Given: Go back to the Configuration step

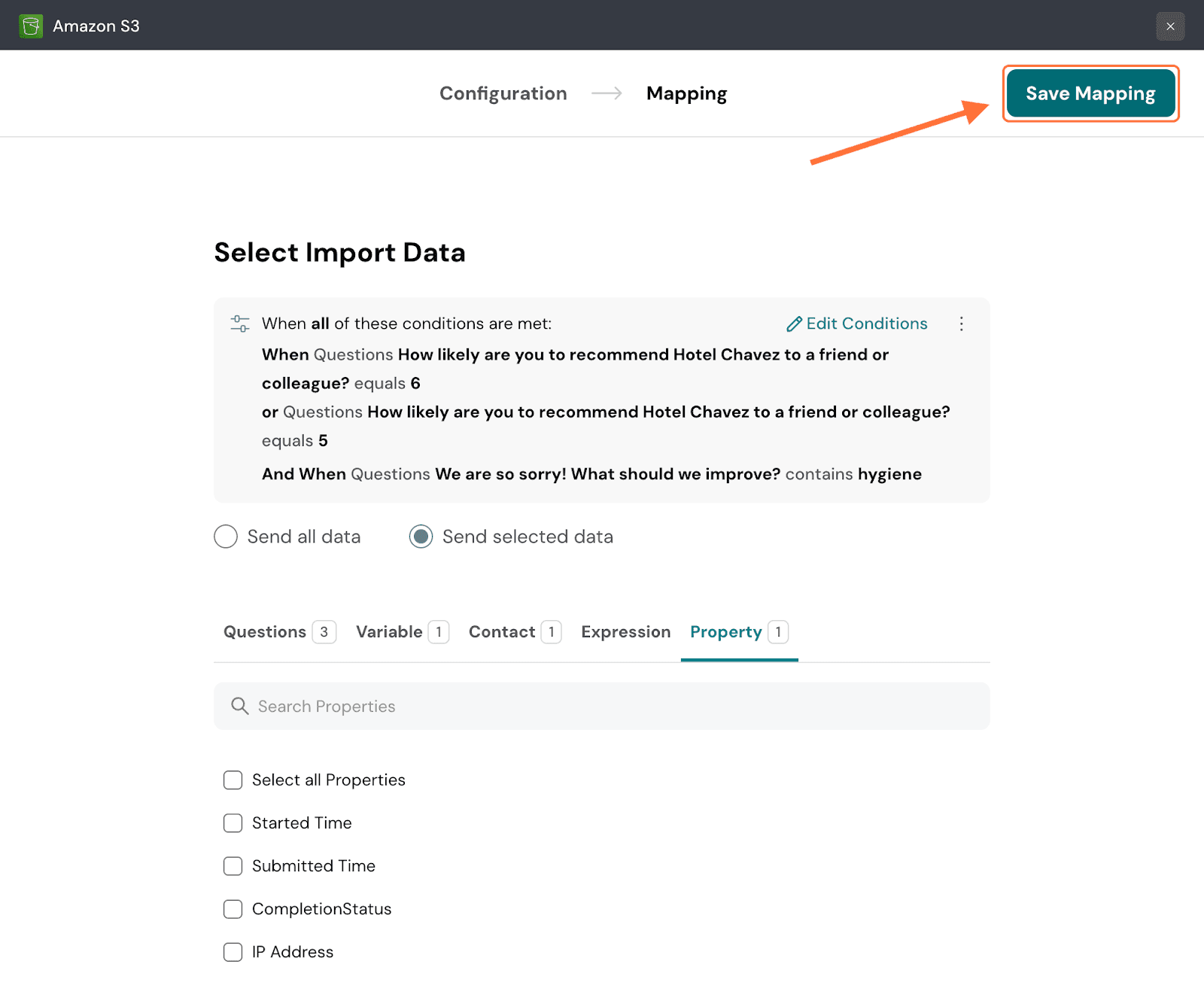Looking at the screenshot, I should [x=503, y=93].
